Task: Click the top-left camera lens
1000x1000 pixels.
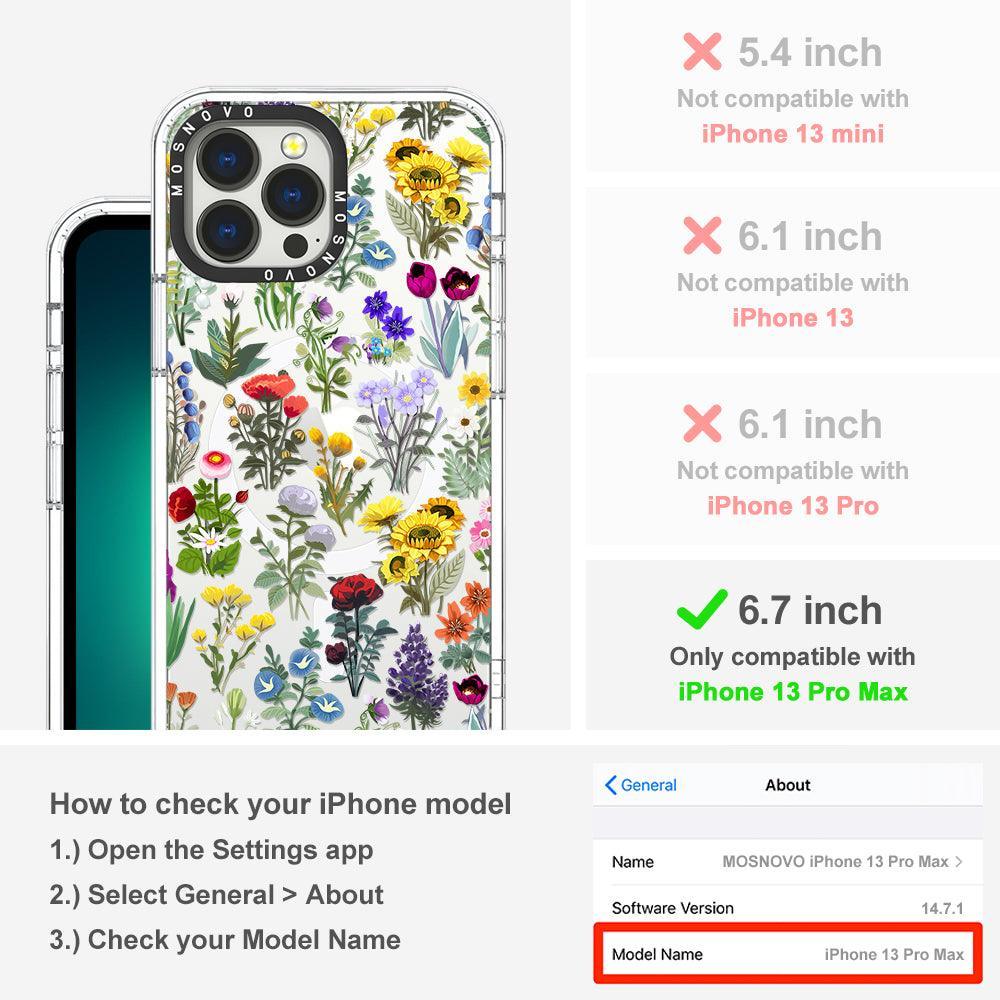Action: pos(228,159)
